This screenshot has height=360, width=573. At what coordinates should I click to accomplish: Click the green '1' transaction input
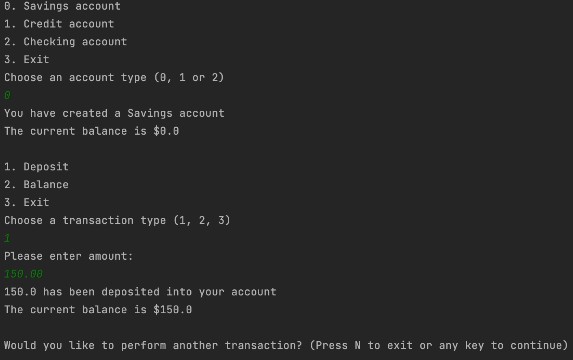tap(8, 238)
